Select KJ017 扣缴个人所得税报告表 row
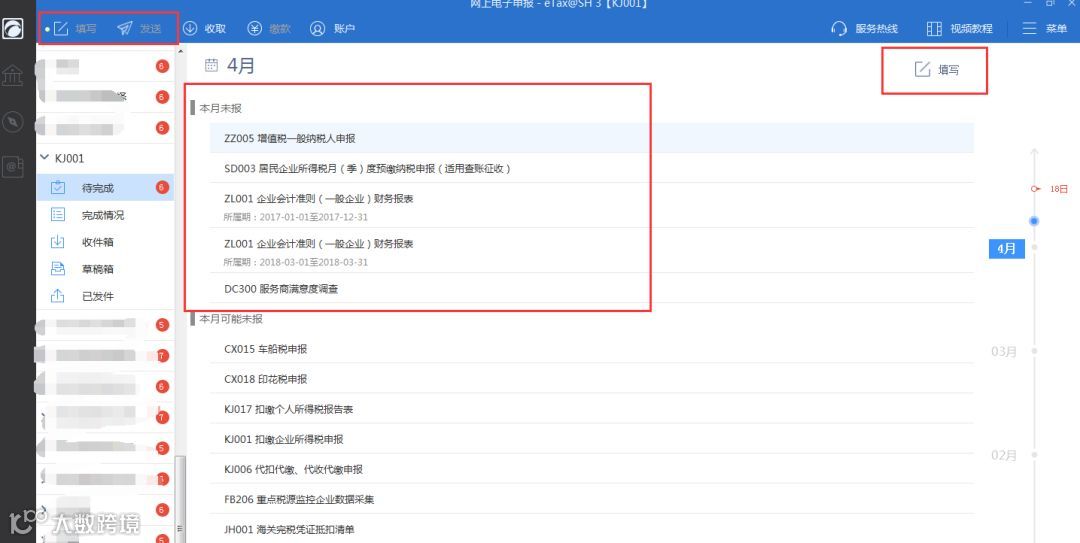Viewport: 1080px width, 543px height. tap(592, 409)
